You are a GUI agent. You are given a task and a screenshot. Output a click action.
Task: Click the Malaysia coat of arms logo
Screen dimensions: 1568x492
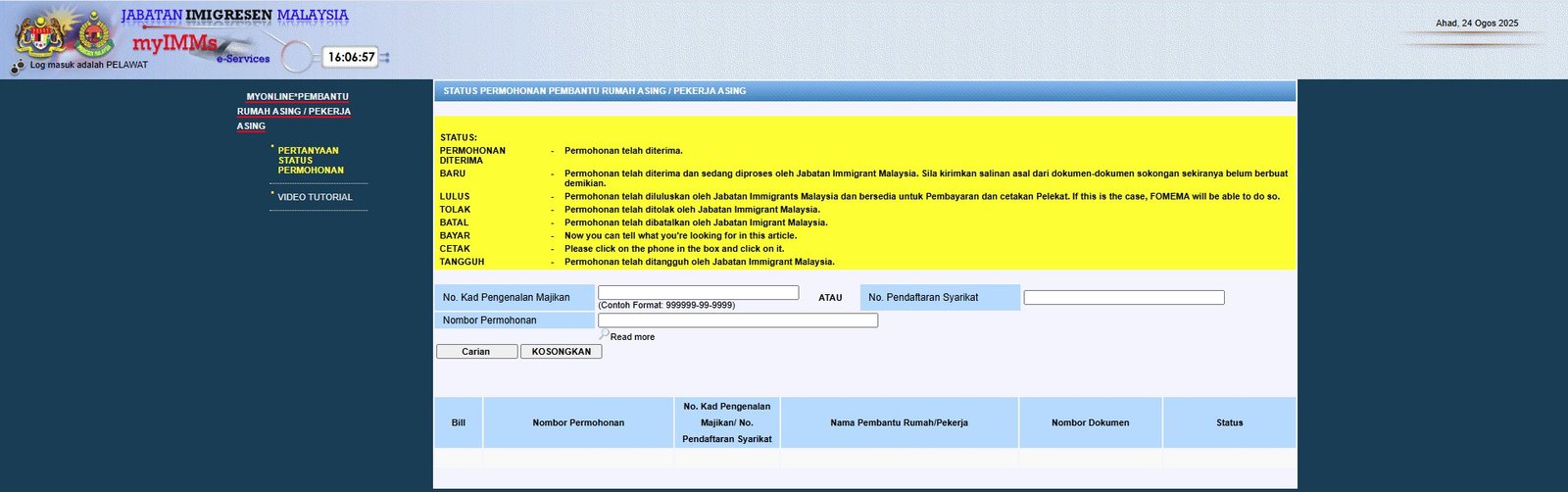click(39, 35)
